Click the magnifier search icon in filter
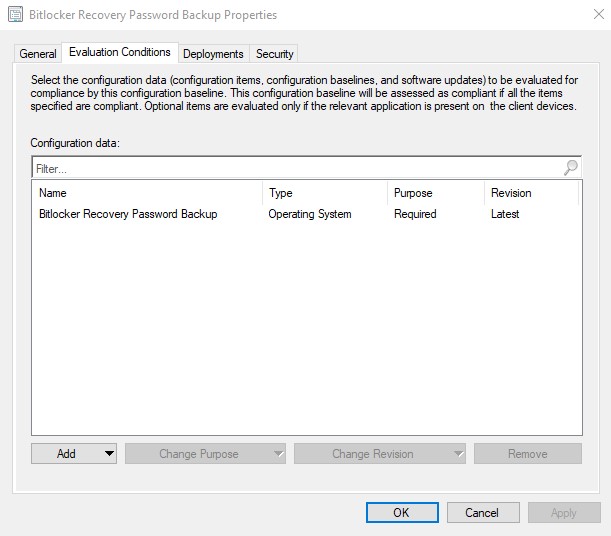The width and height of the screenshot is (611, 536). pos(571,168)
